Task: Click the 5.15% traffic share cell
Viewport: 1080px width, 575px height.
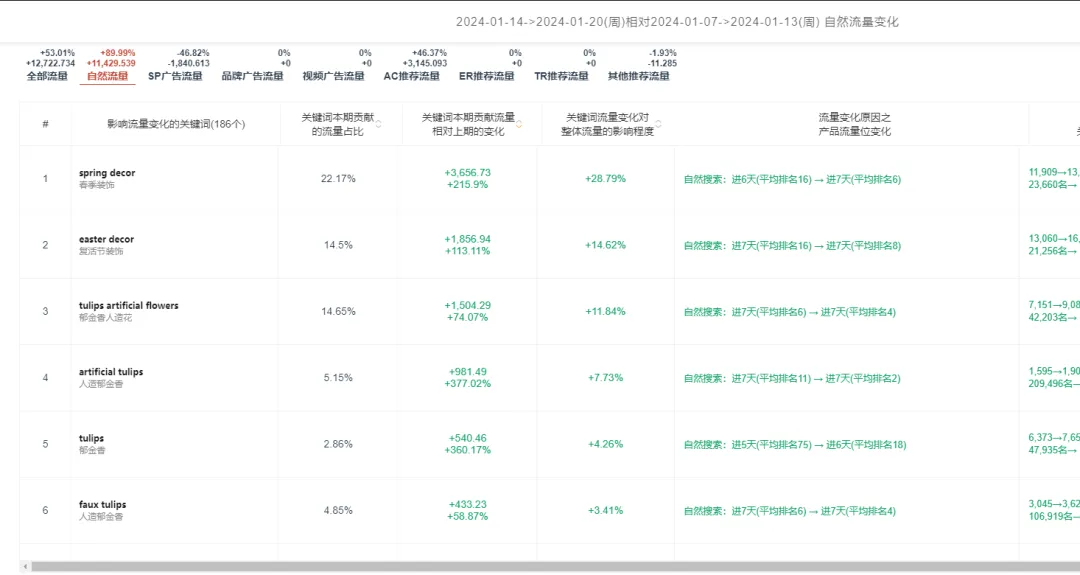Action: coord(338,377)
